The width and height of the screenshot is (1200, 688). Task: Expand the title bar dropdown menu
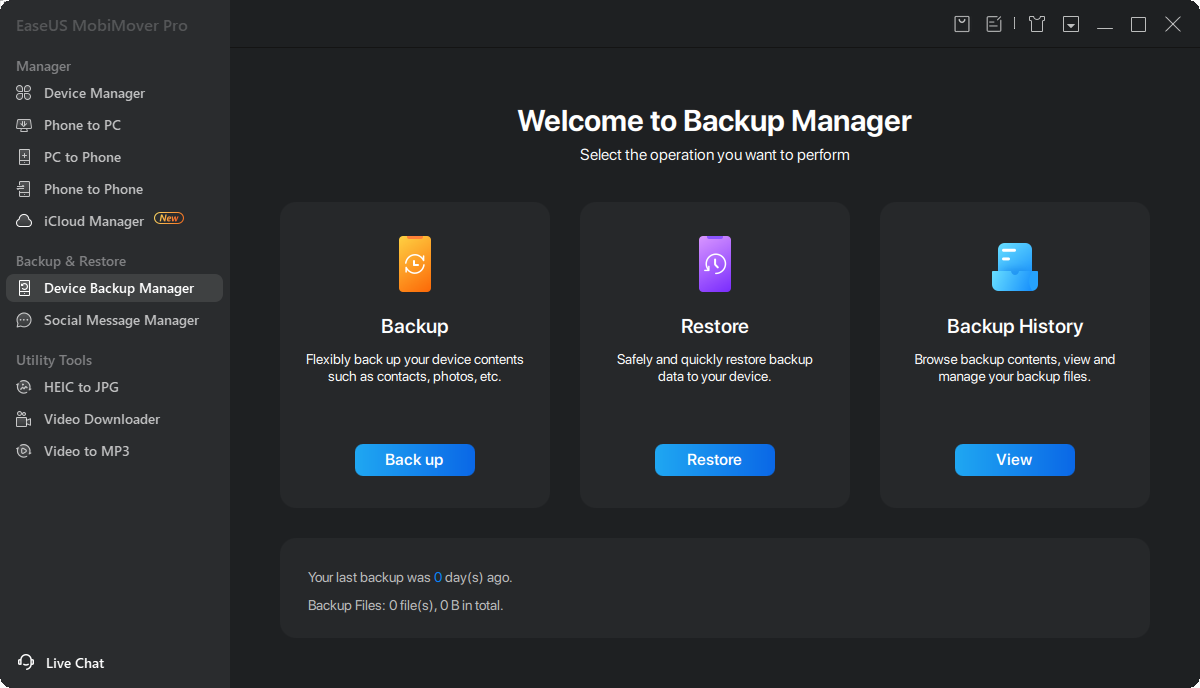pos(1071,24)
